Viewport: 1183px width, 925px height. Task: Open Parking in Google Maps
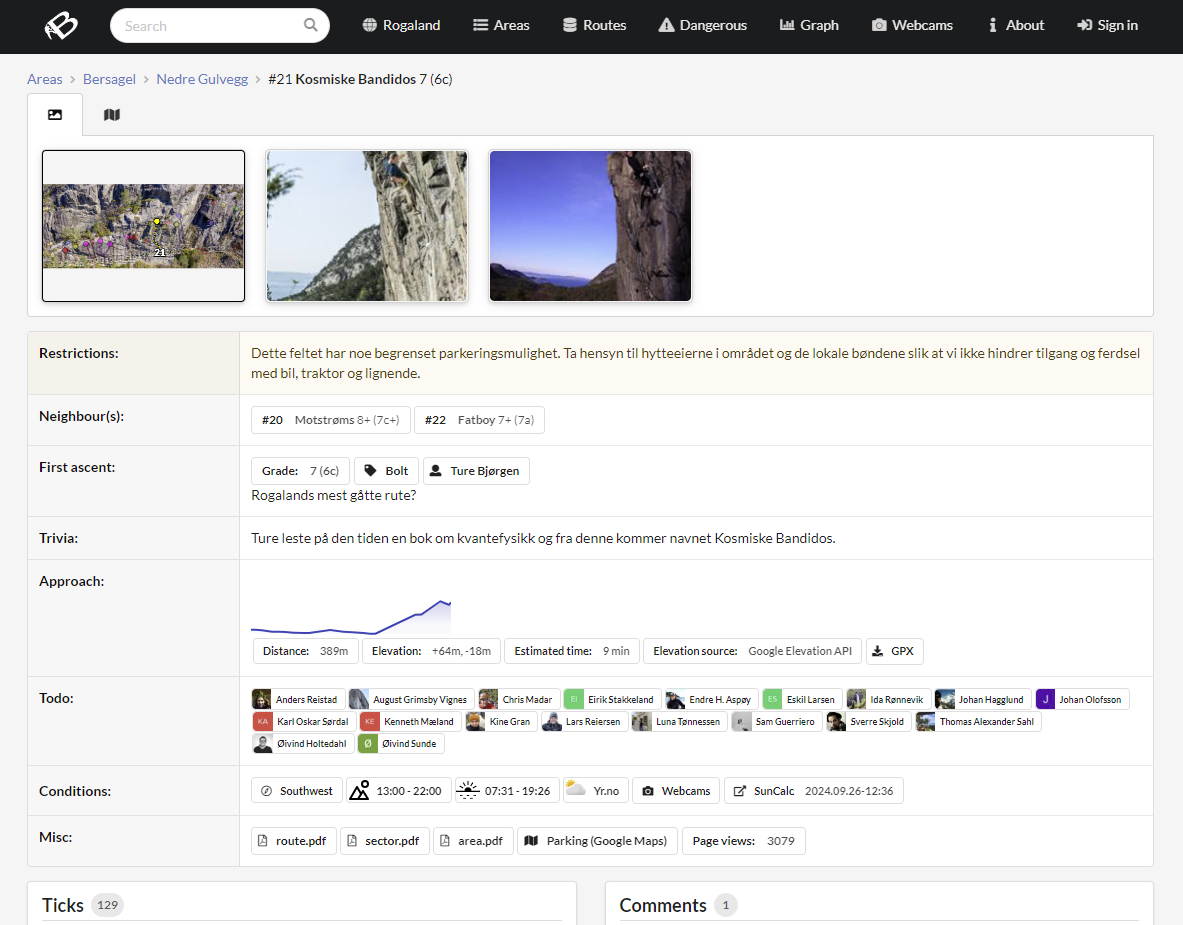click(597, 841)
